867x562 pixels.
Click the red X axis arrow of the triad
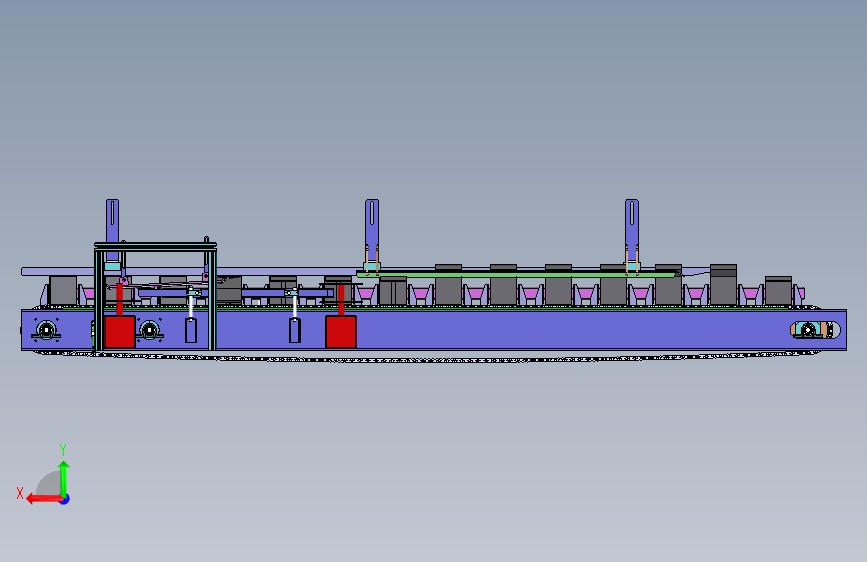(44, 499)
